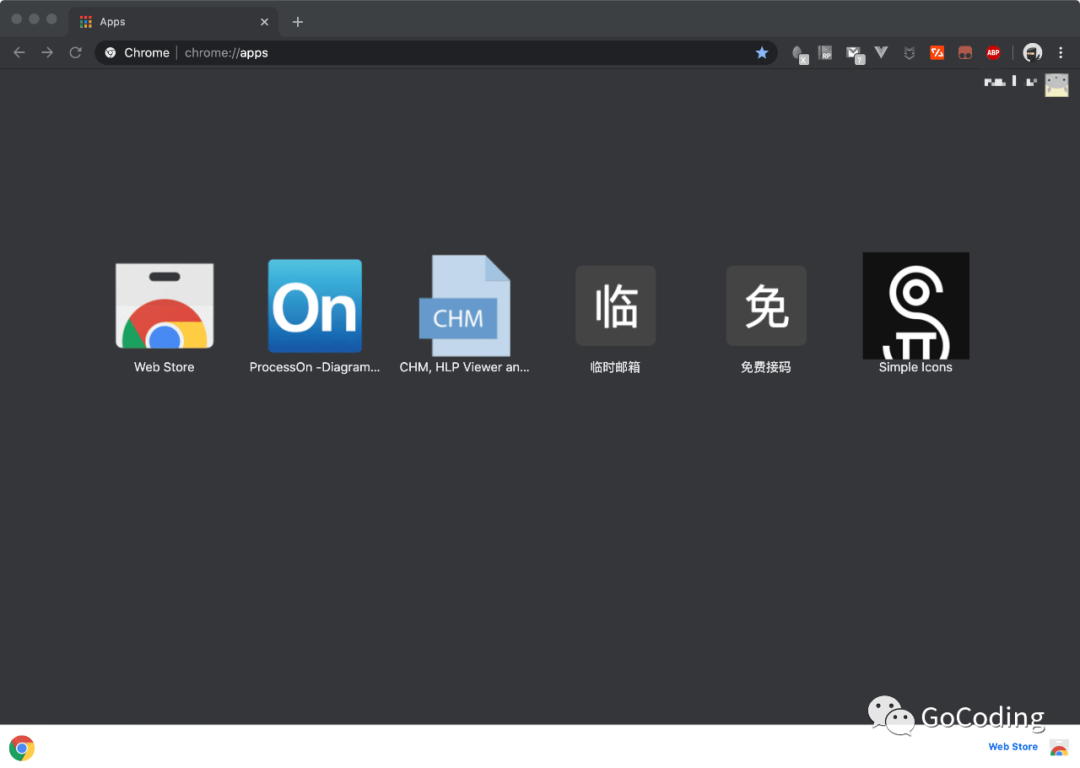
Task: Open a new tab
Action: [x=298, y=22]
